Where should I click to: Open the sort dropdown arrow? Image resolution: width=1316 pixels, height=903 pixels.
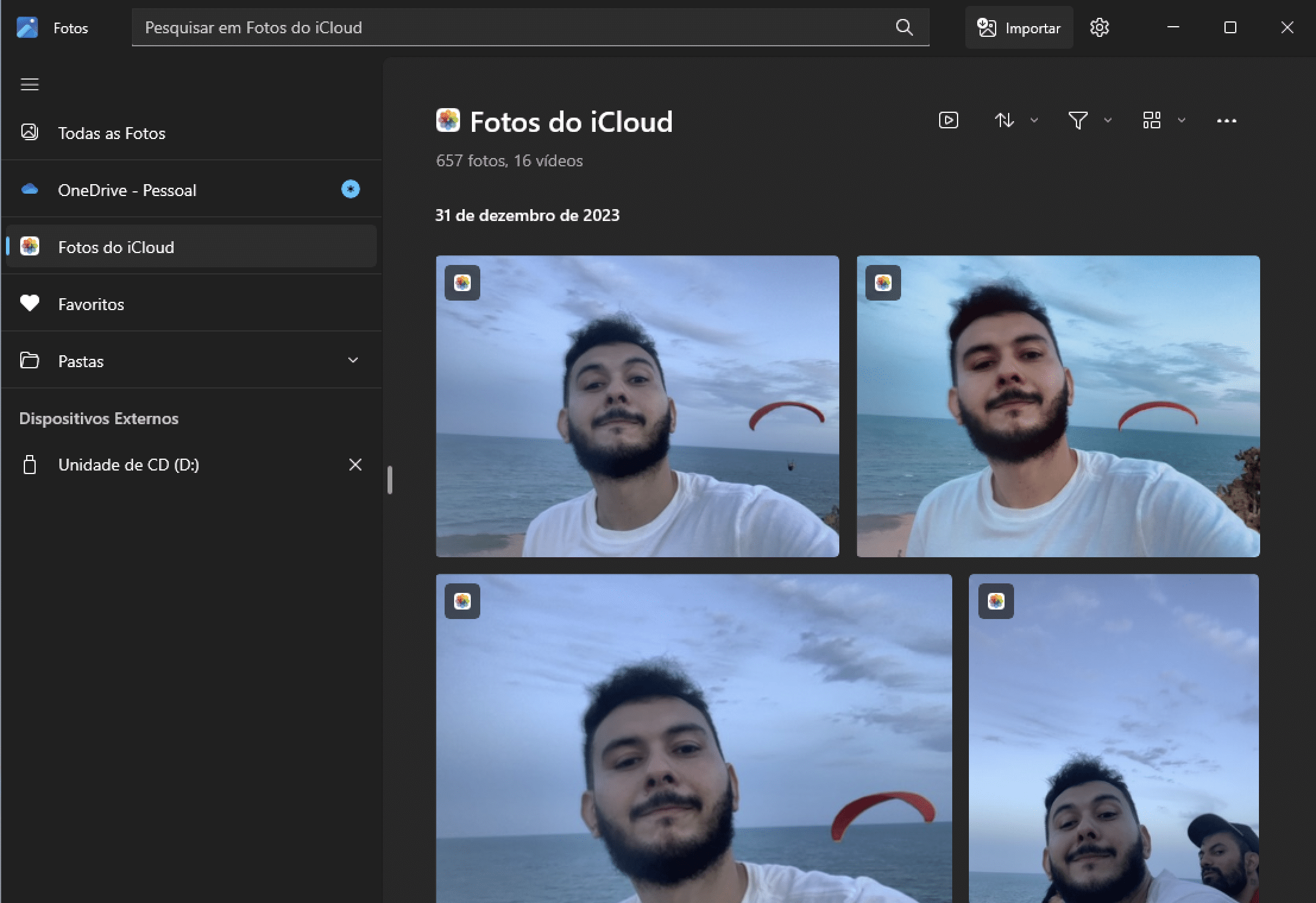[1034, 121]
